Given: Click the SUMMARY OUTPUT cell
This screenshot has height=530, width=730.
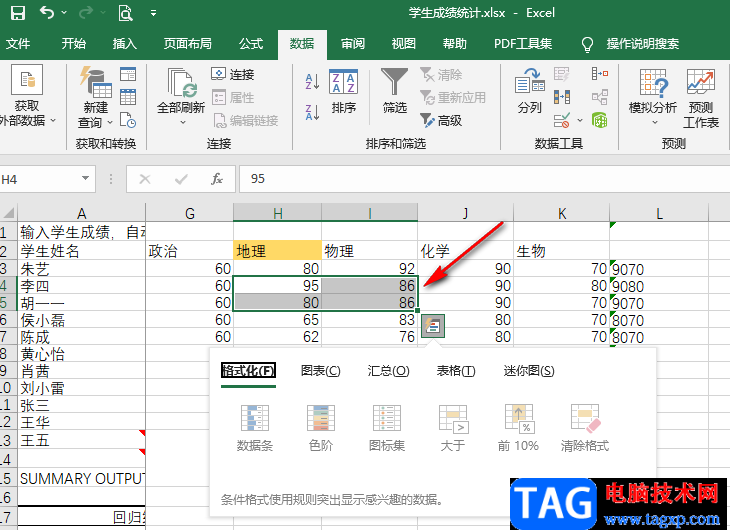Looking at the screenshot, I should (81, 478).
